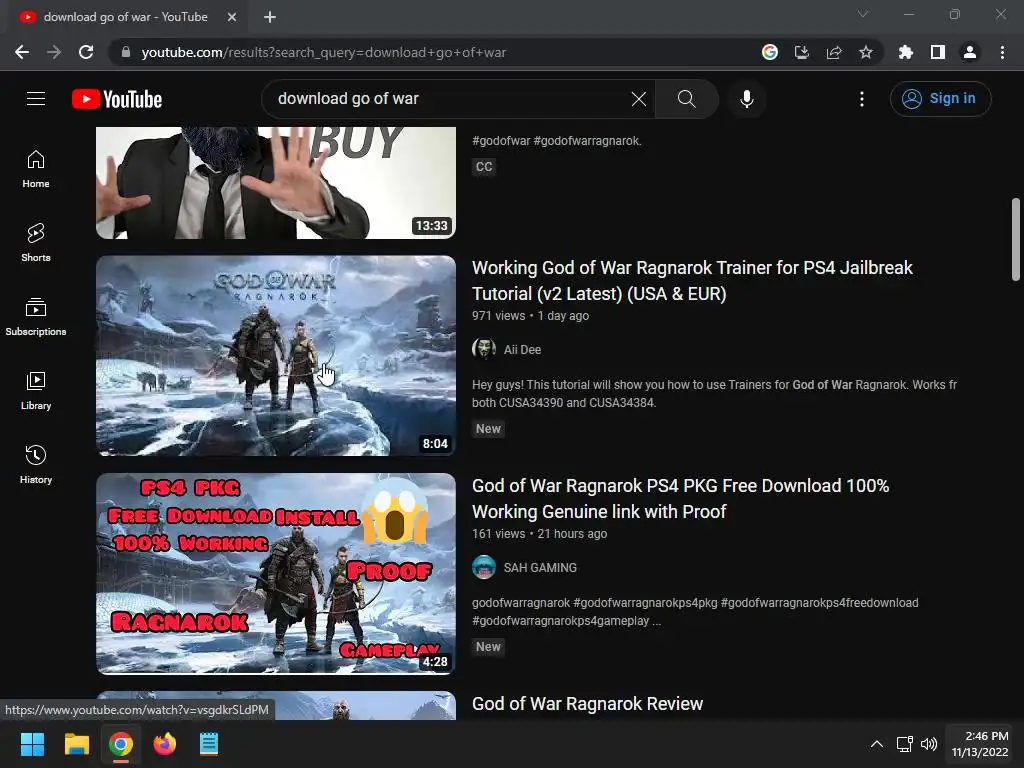Screen dimensions: 1024x768
Task: Click '#godofwar #godofwarragnarok.' hashtag text
Action: pyautogui.click(x=556, y=140)
